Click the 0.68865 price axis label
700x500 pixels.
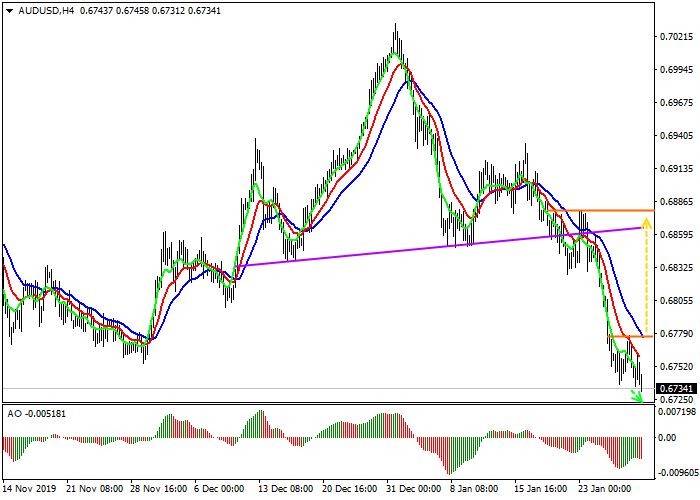[677, 201]
